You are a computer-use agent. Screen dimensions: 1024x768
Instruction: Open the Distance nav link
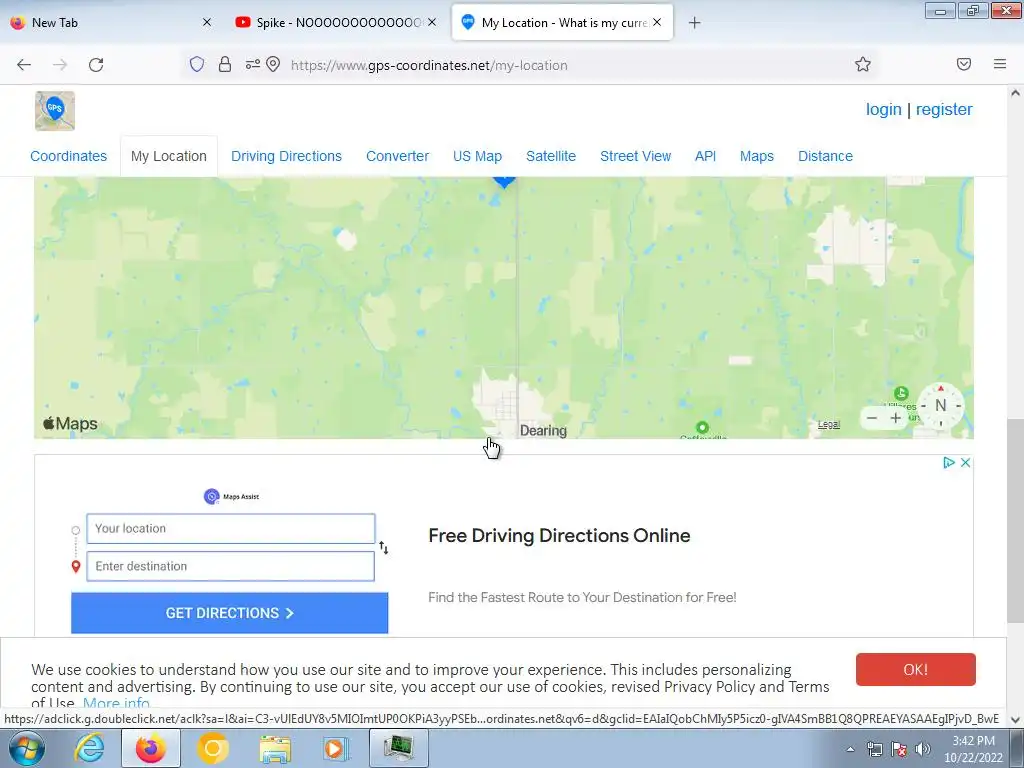[x=825, y=156]
